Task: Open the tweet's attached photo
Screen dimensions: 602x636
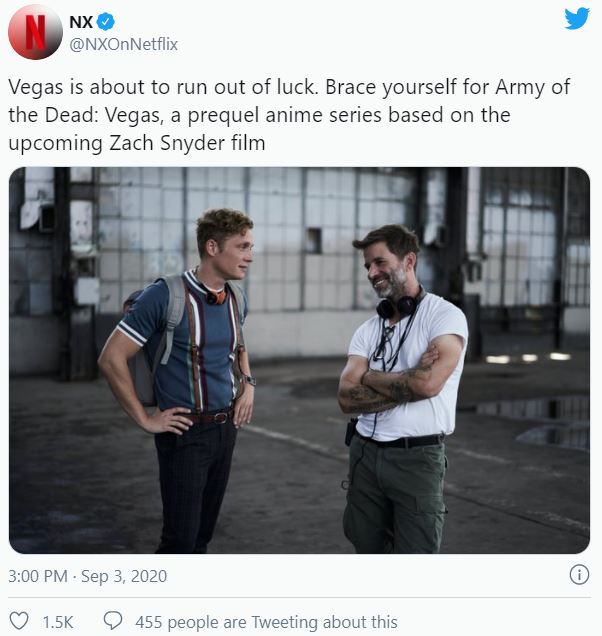Action: [x=299, y=360]
